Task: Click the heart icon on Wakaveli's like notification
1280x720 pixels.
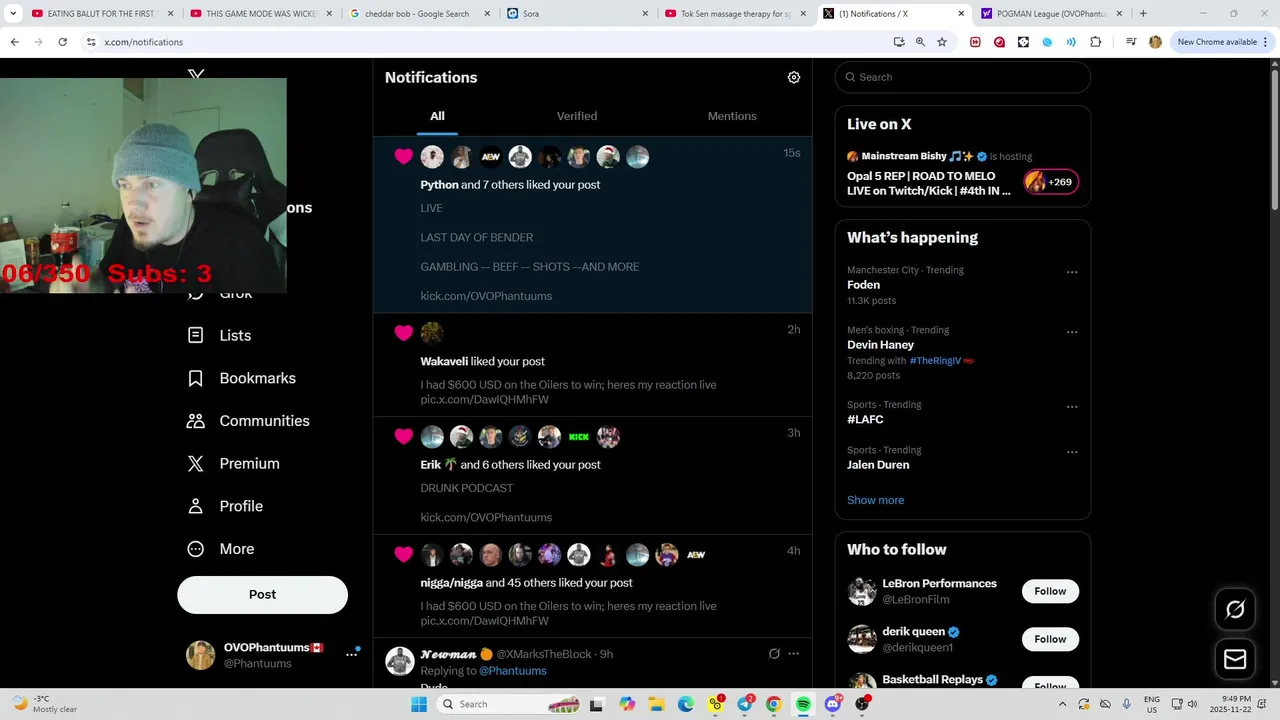Action: 404,333
